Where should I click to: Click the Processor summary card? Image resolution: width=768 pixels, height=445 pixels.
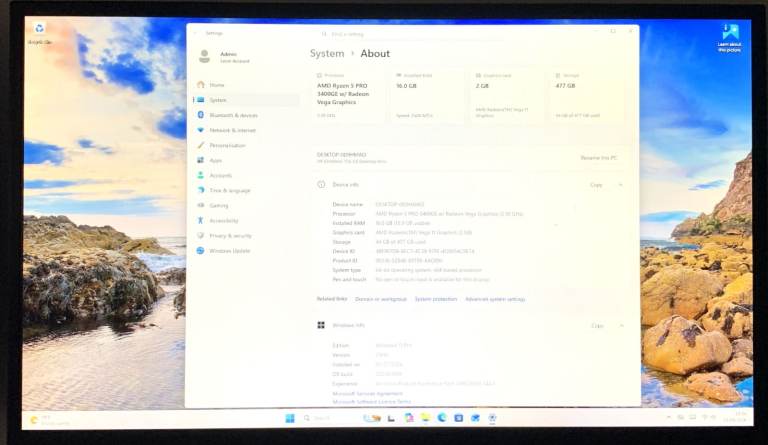point(349,95)
